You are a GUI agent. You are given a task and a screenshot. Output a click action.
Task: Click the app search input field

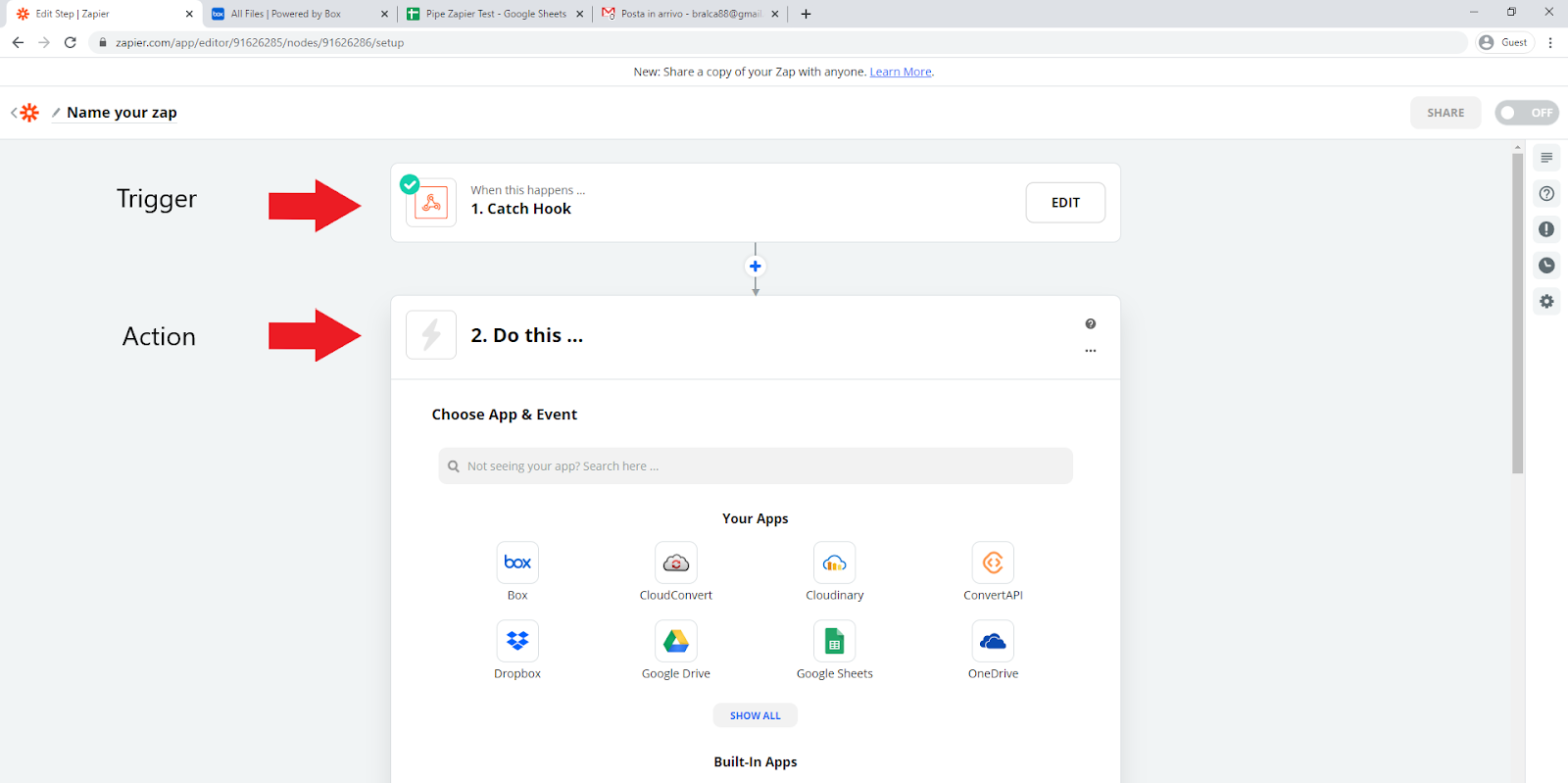point(756,466)
